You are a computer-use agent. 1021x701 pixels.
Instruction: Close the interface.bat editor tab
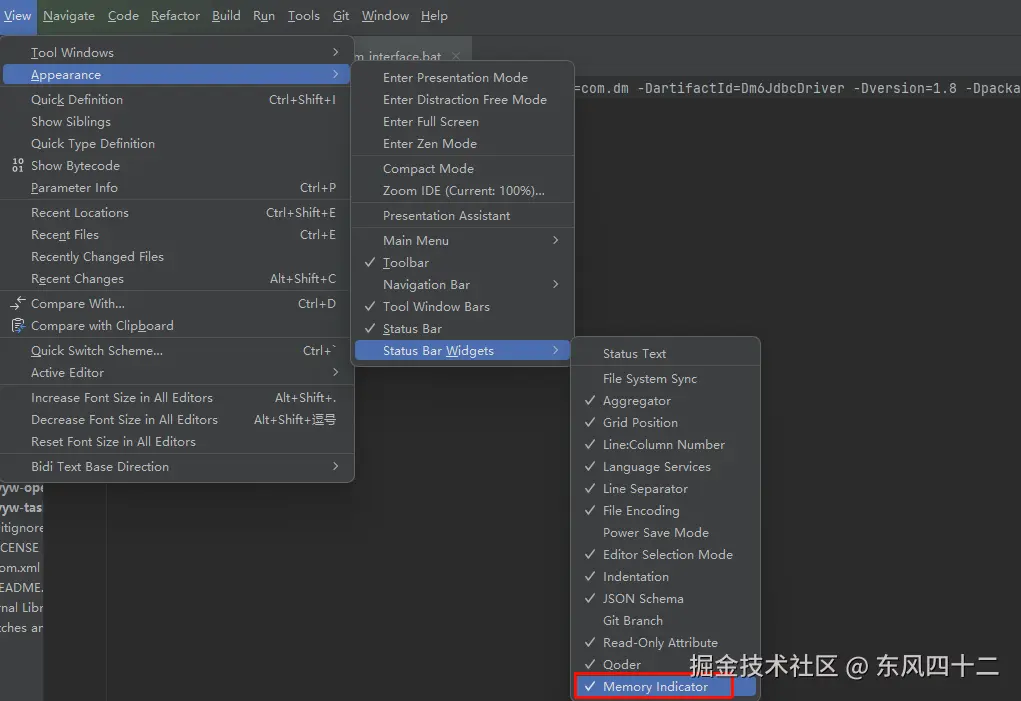tap(455, 54)
